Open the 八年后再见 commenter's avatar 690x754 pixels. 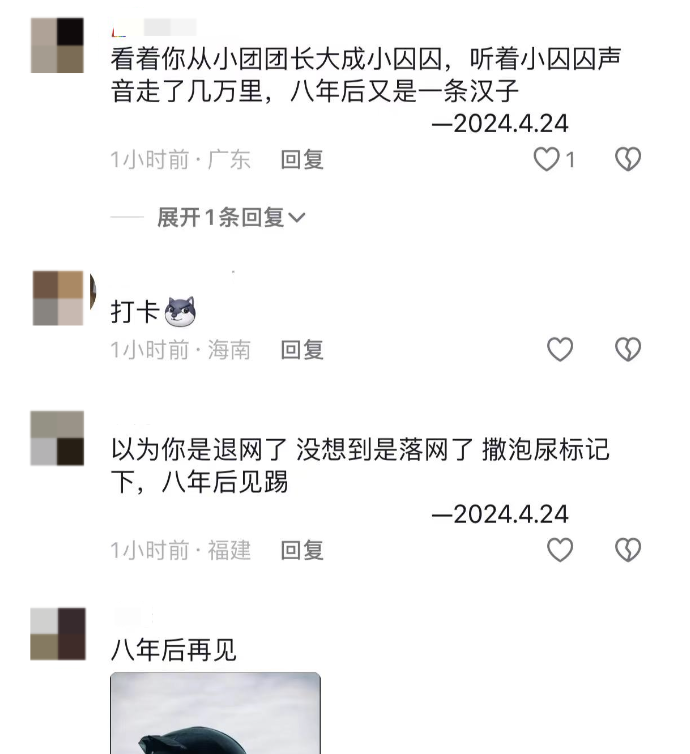tap(58, 634)
